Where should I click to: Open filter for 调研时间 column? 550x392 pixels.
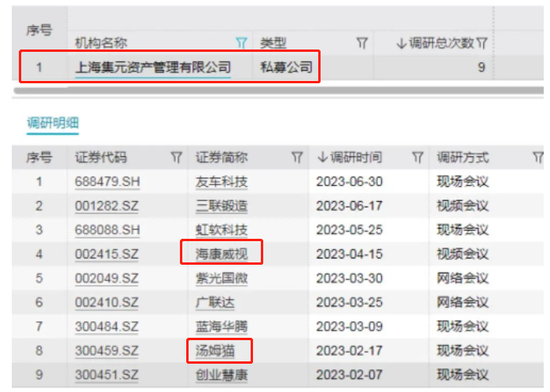click(417, 157)
